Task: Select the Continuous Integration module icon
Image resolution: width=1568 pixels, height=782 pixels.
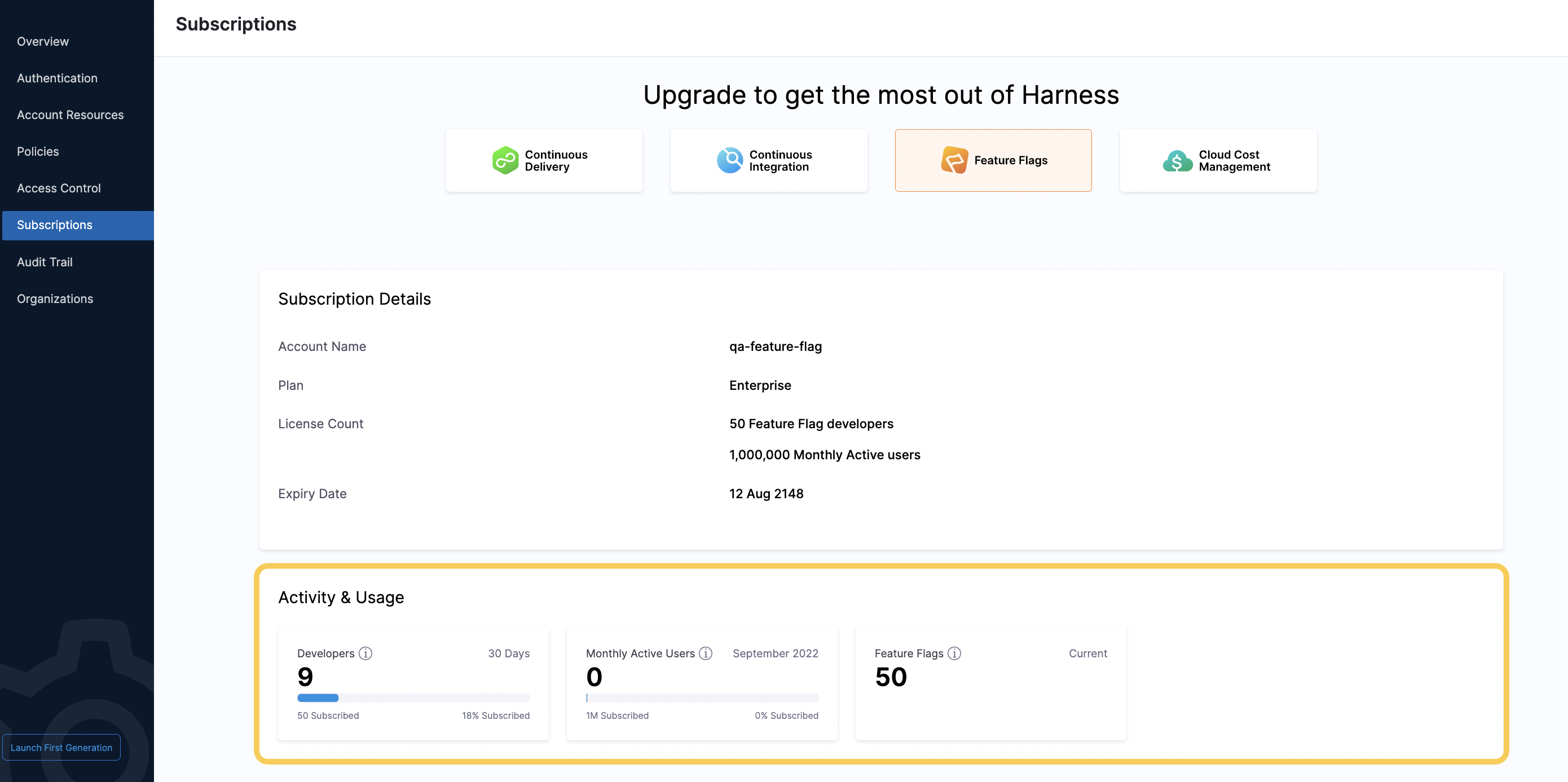Action: [x=729, y=160]
